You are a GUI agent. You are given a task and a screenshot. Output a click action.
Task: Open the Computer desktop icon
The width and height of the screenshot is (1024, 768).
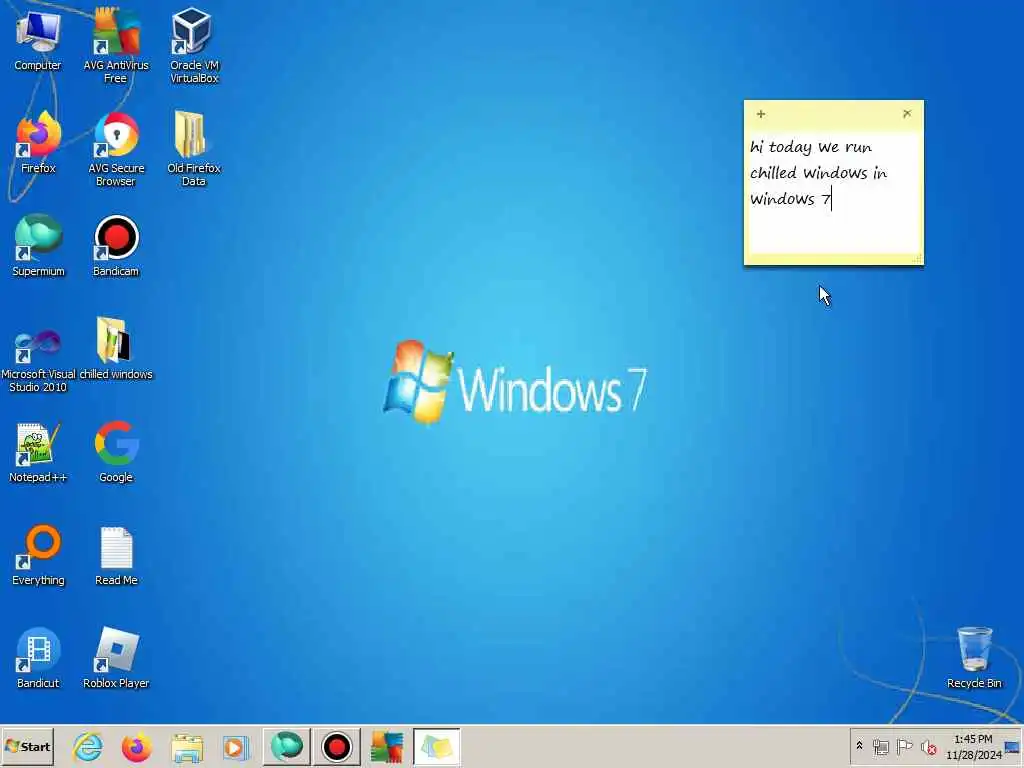tap(38, 40)
